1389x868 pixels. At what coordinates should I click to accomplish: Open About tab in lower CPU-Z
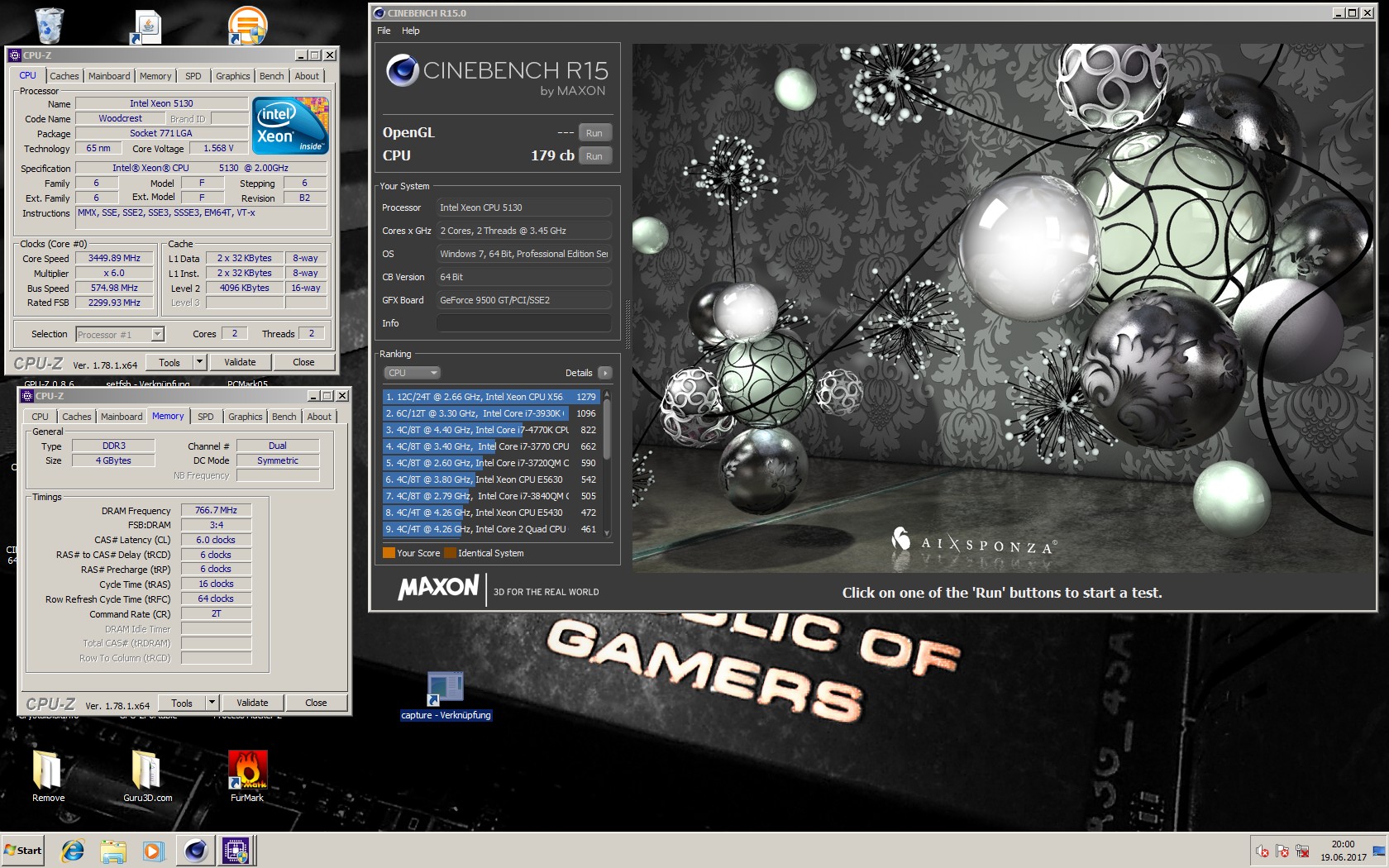tap(319, 417)
